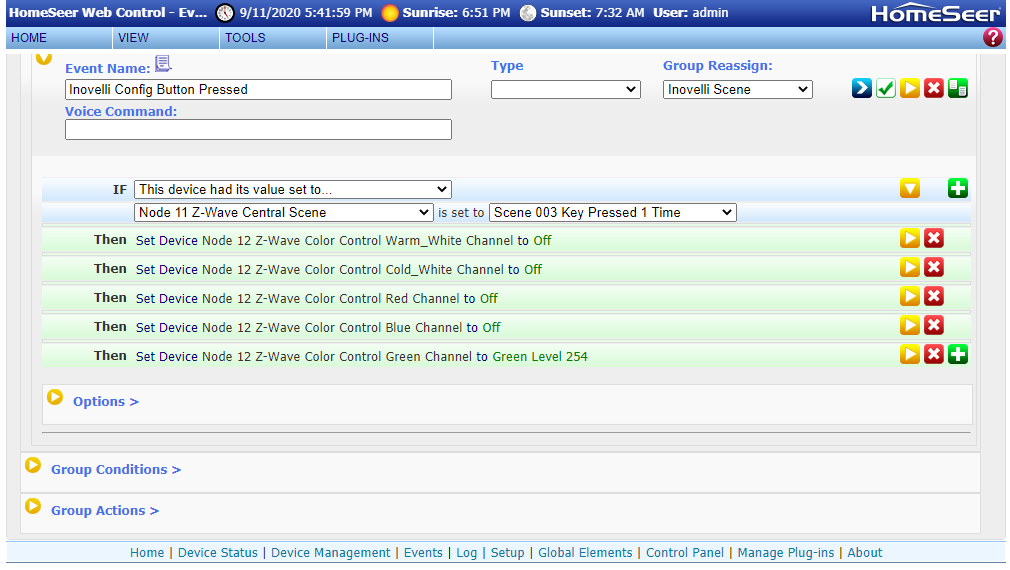Delete the Cold_White Channel action
The width and height of the screenshot is (1010, 570).
click(933, 267)
